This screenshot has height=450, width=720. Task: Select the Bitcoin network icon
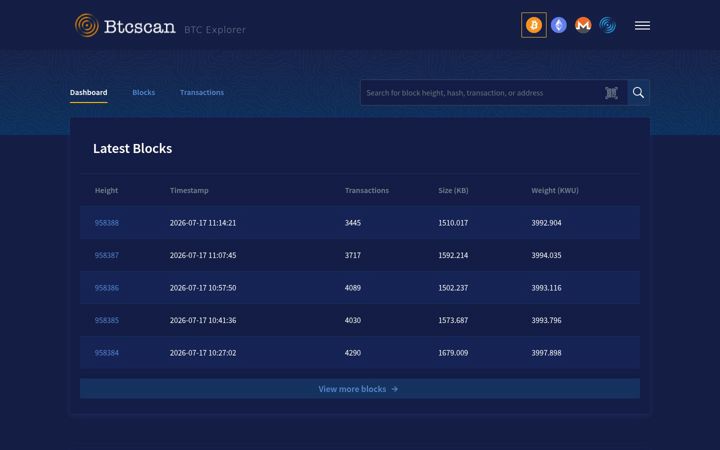coord(534,25)
